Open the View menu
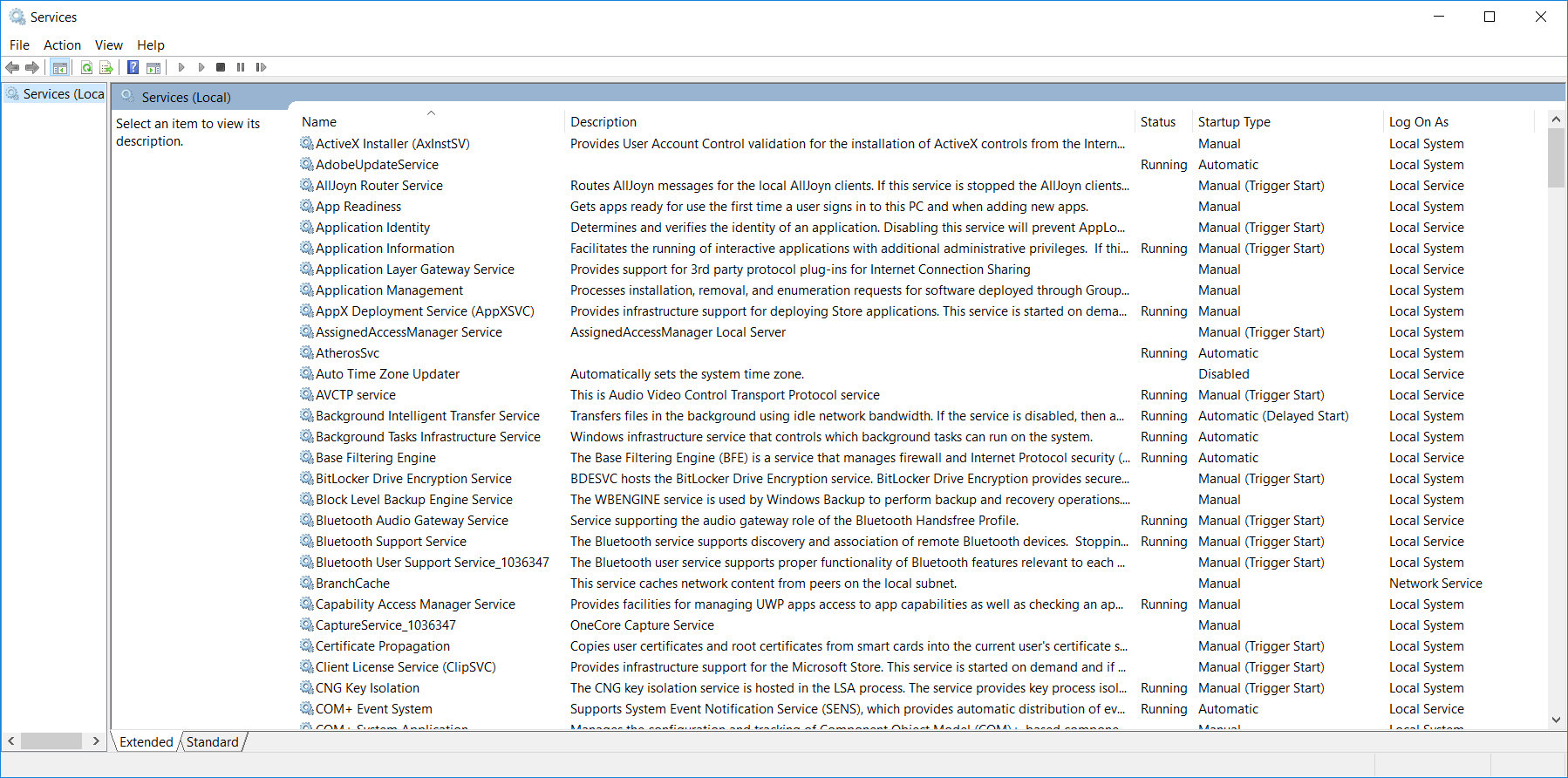 pos(109,45)
